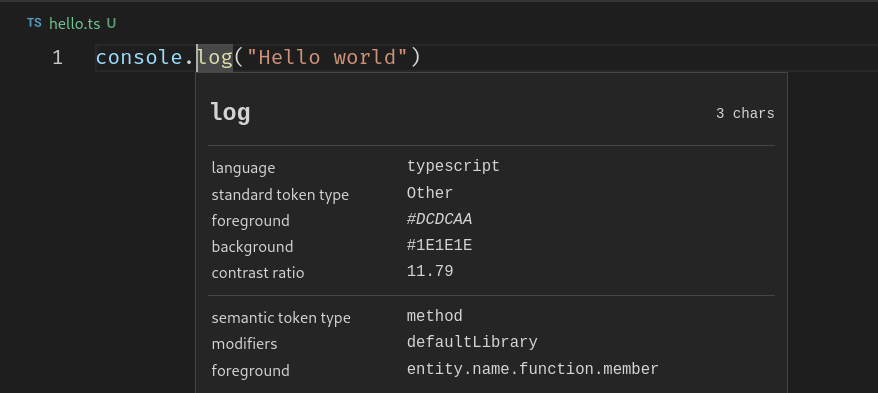Select the typescript language value
The height and width of the screenshot is (393, 878).
453,166
